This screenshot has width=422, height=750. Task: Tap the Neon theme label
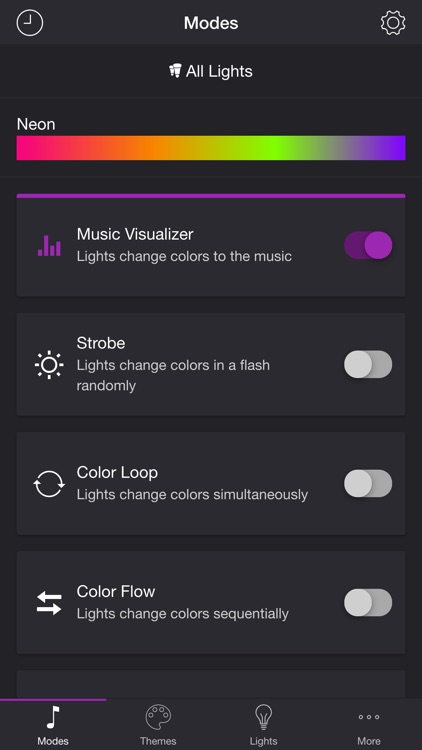point(36,124)
